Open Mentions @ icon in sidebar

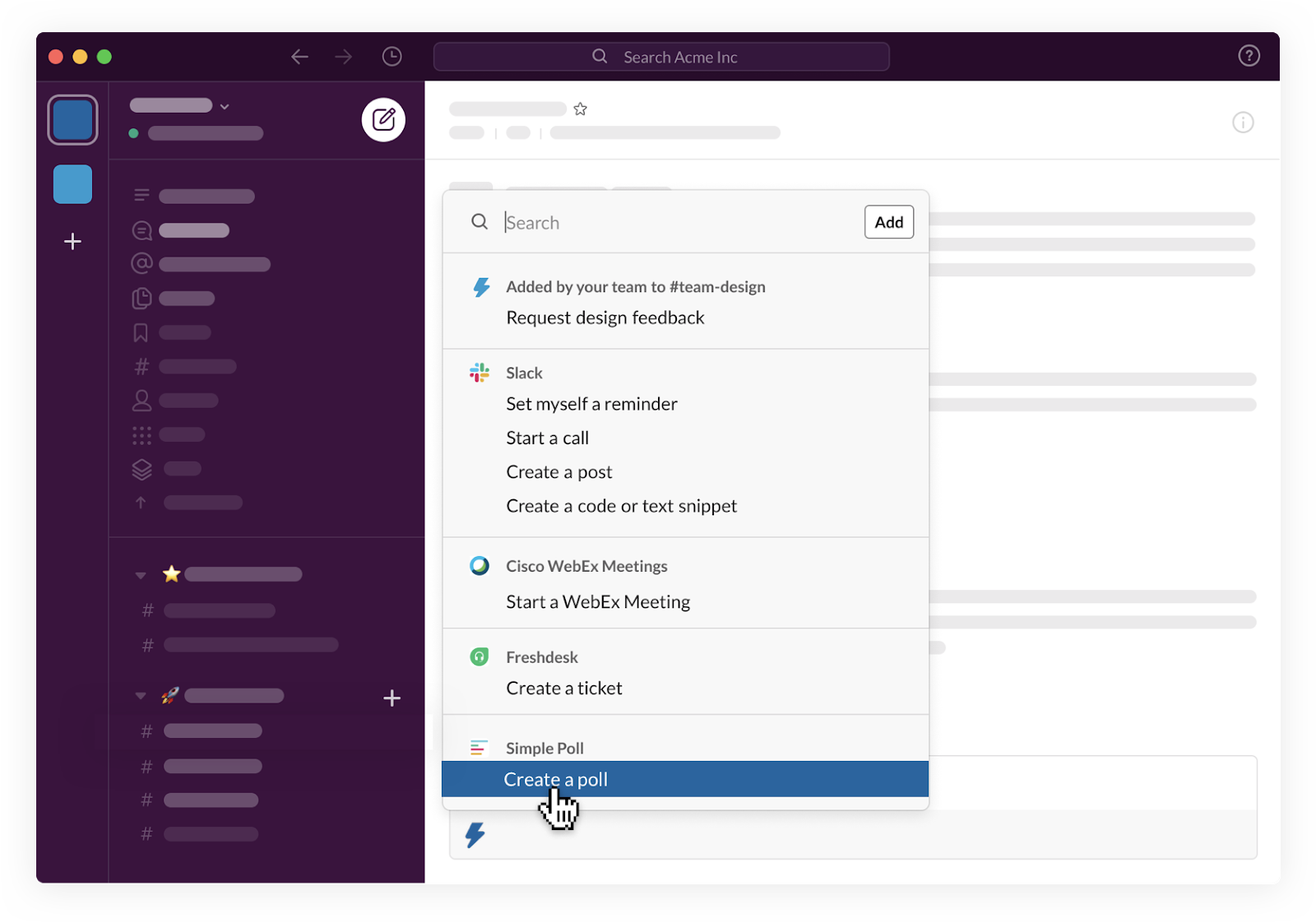[x=141, y=263]
